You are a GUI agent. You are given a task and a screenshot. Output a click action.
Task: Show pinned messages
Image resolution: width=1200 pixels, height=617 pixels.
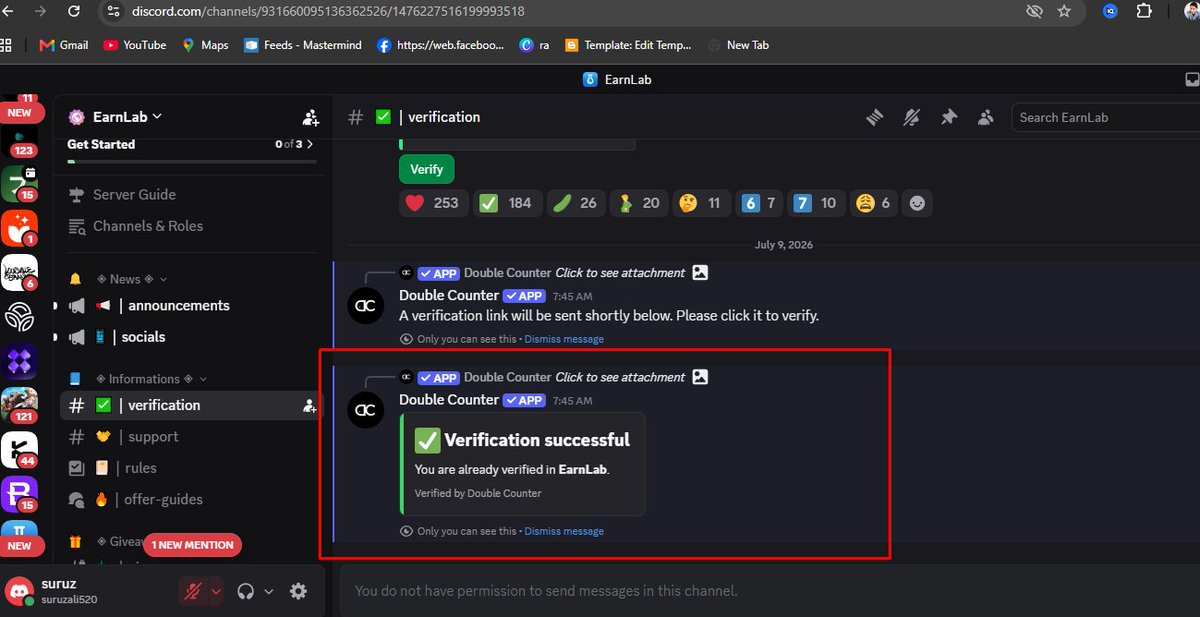click(x=948, y=117)
